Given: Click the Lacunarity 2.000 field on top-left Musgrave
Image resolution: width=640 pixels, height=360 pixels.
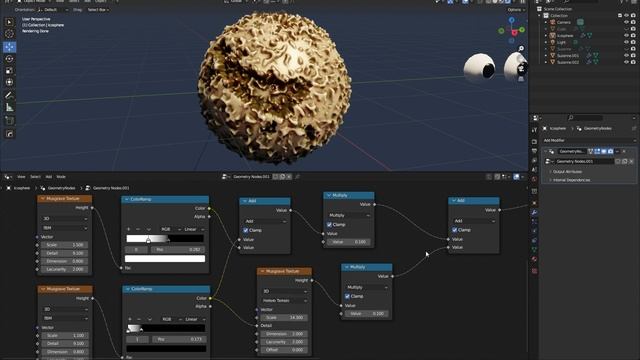Looking at the screenshot, I should [64, 269].
